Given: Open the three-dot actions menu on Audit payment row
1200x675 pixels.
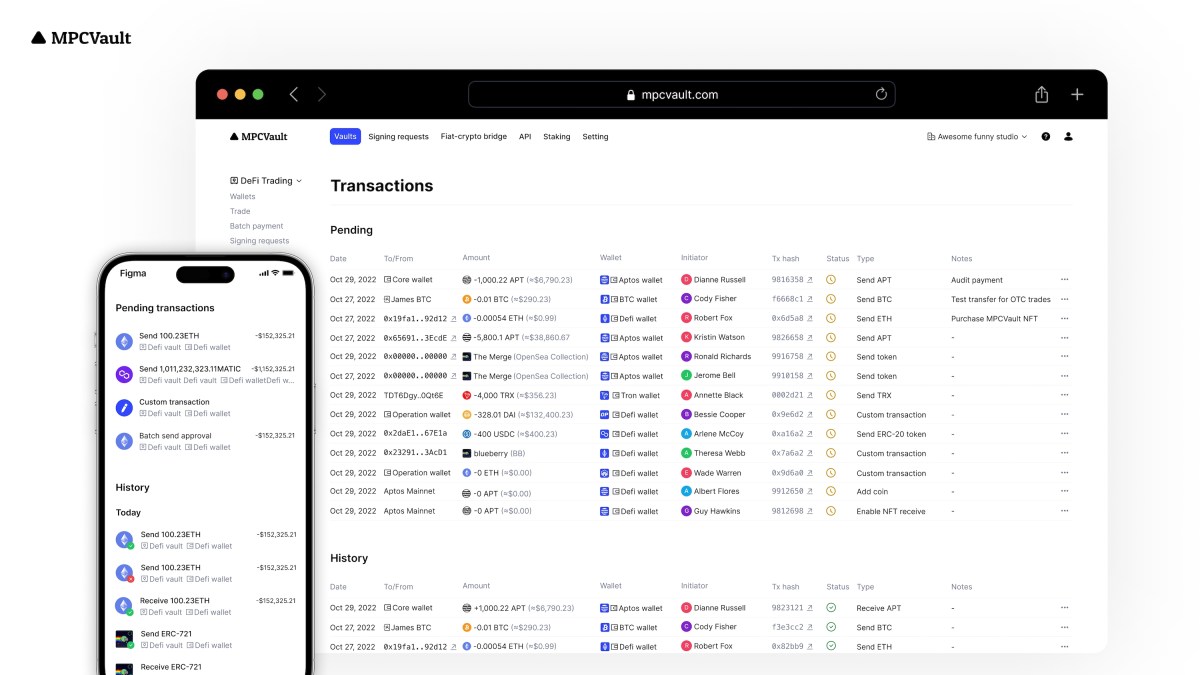Looking at the screenshot, I should coord(1063,280).
